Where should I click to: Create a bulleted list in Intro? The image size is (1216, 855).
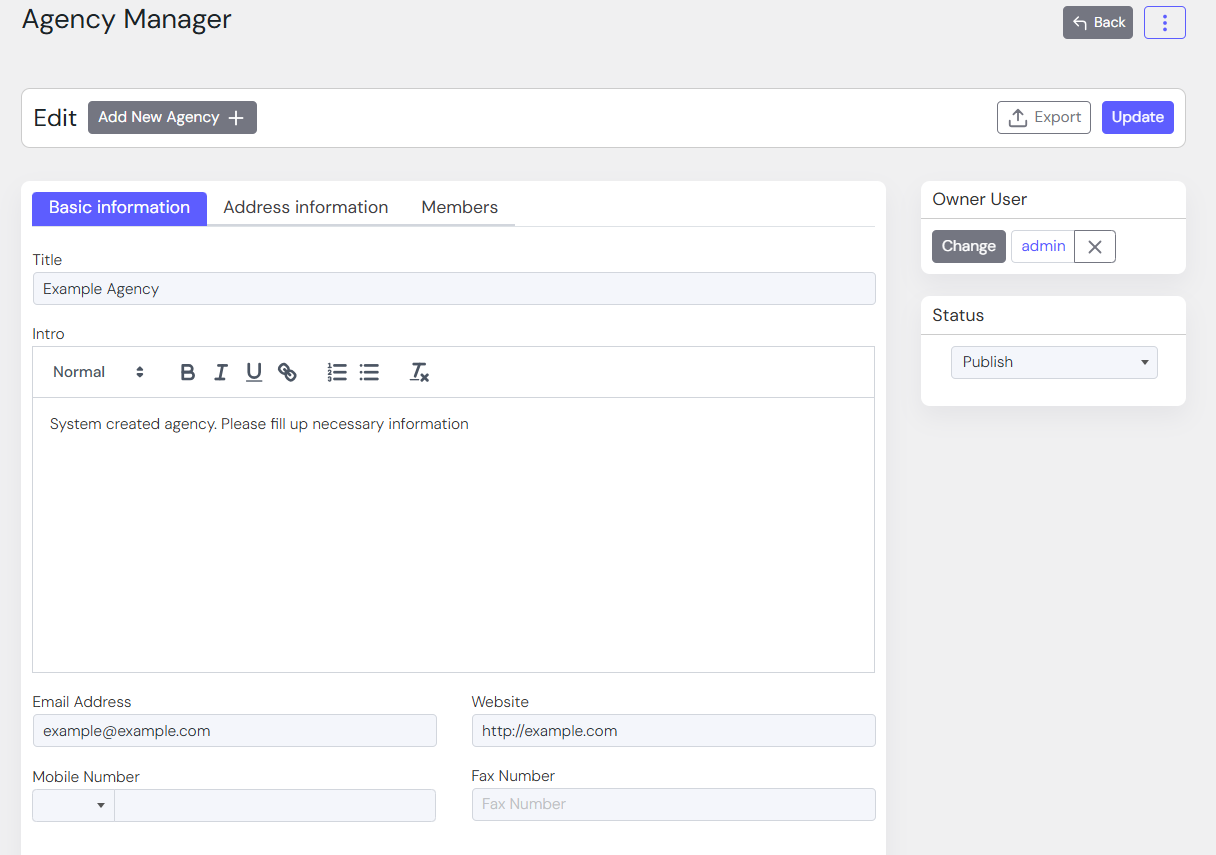(x=369, y=372)
